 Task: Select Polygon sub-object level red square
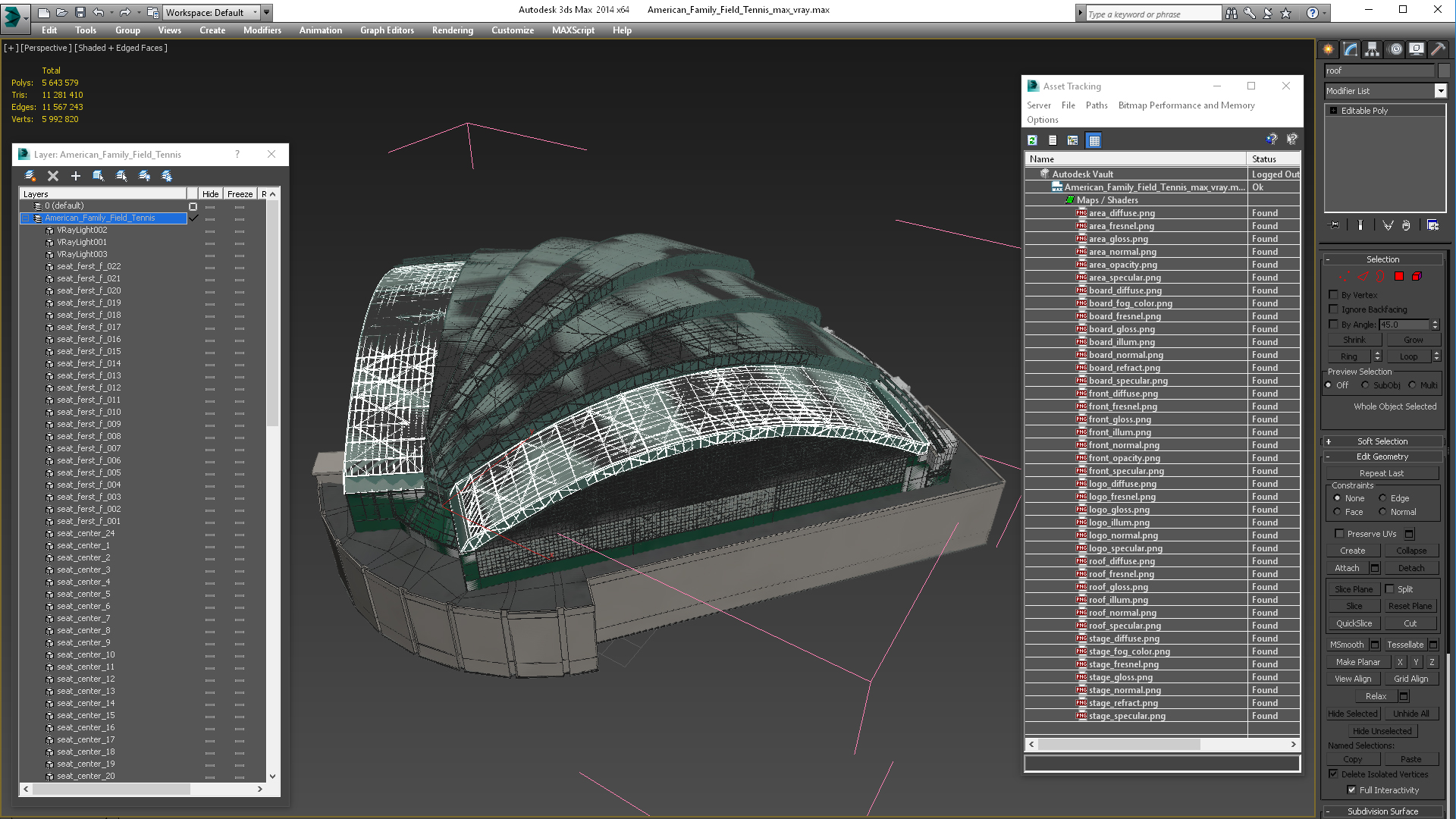click(1399, 277)
